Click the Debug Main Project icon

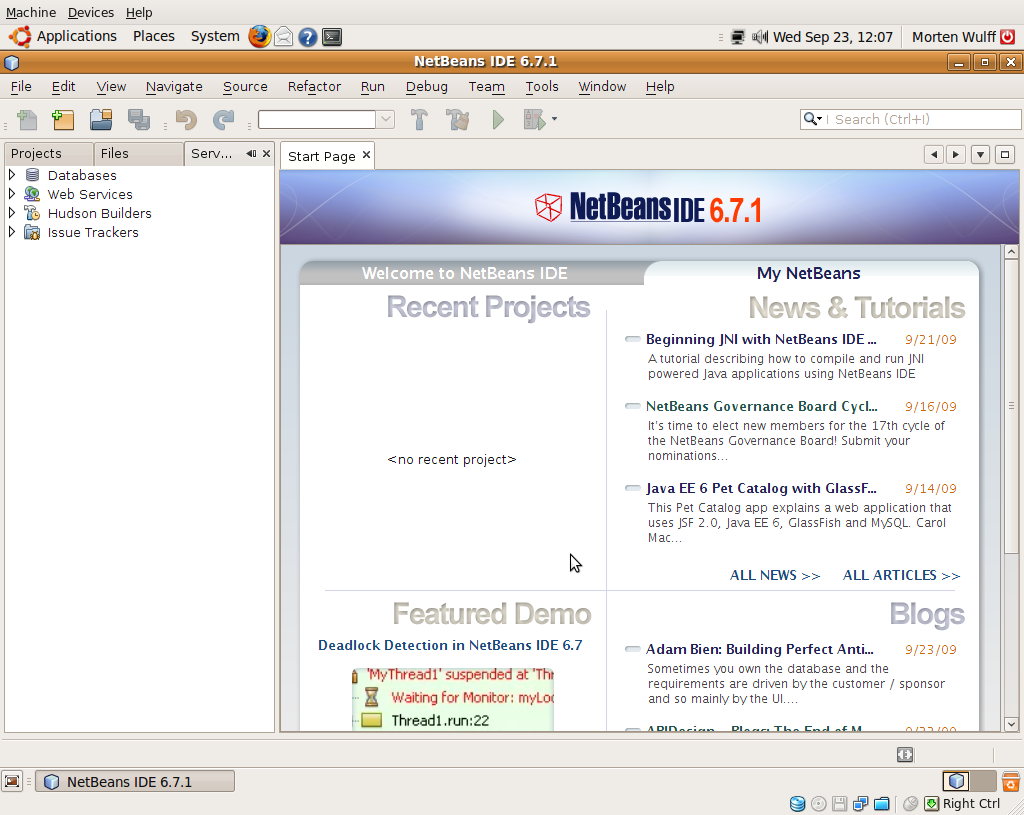535,120
